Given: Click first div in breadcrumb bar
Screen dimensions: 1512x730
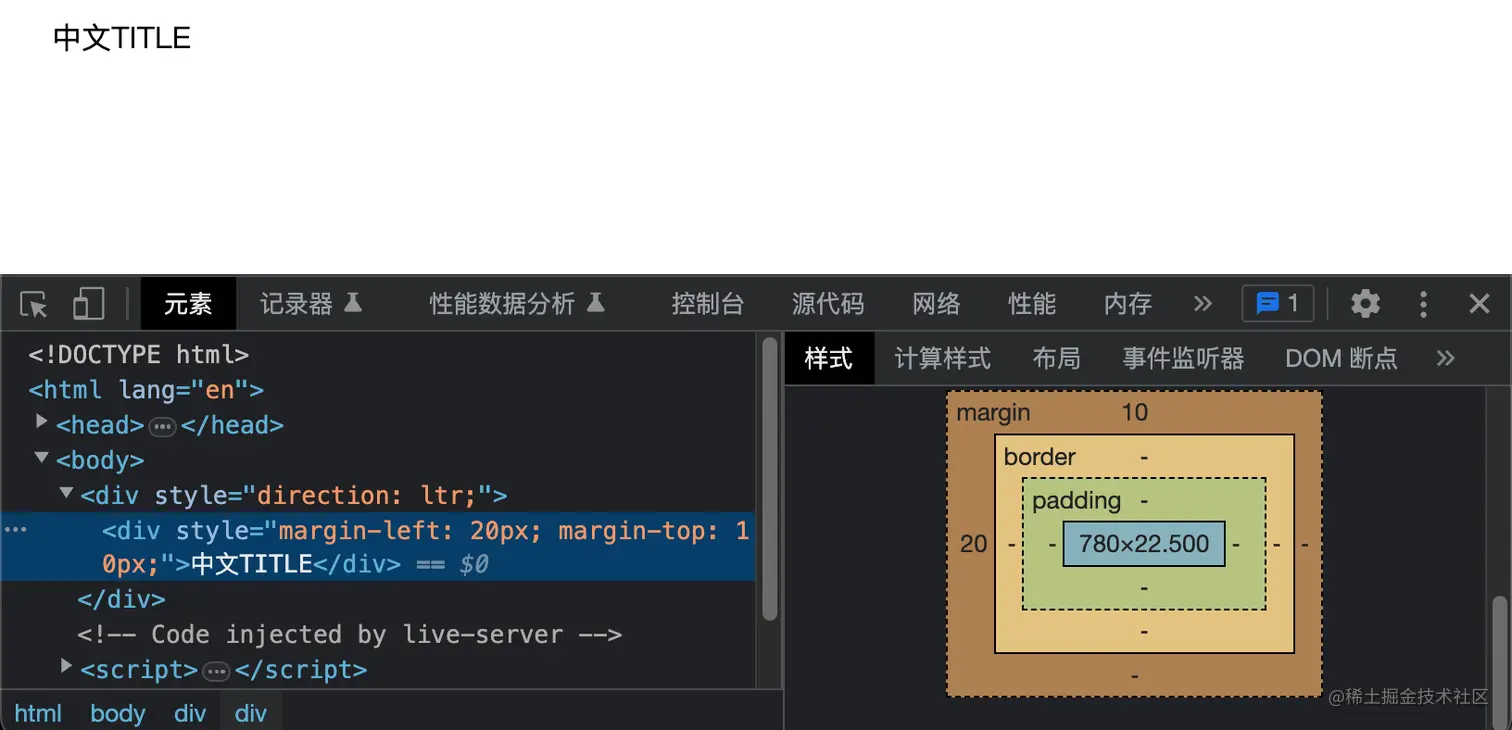Looking at the screenshot, I should (x=190, y=713).
